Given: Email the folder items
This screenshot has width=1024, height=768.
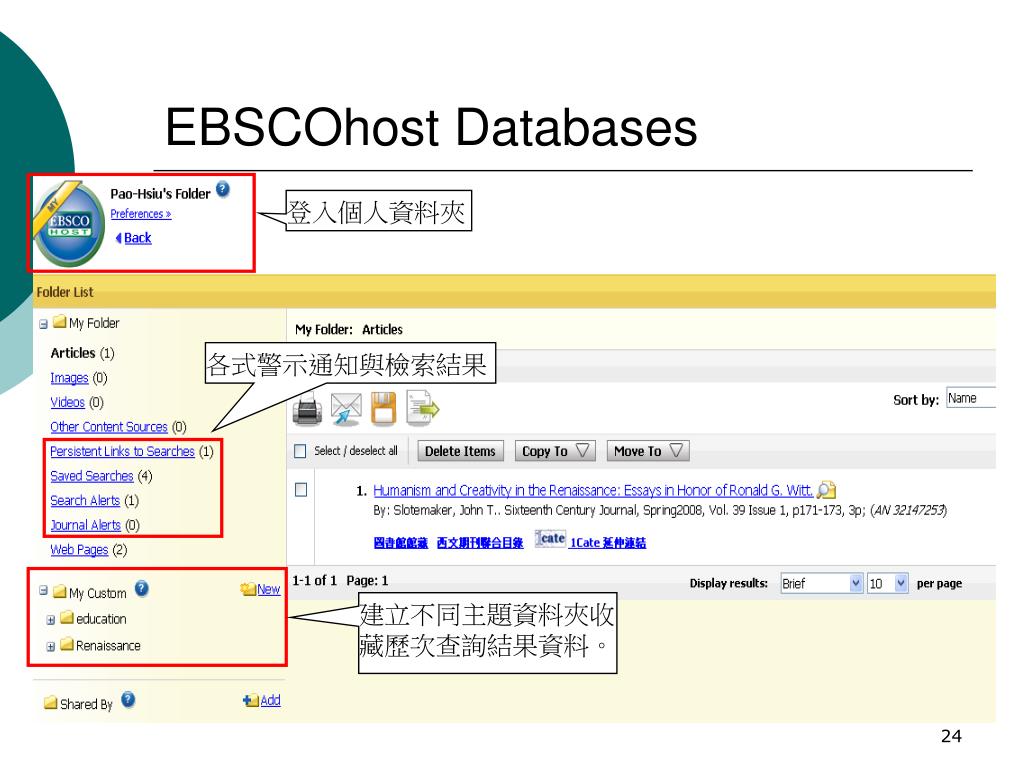Looking at the screenshot, I should pos(346,409).
